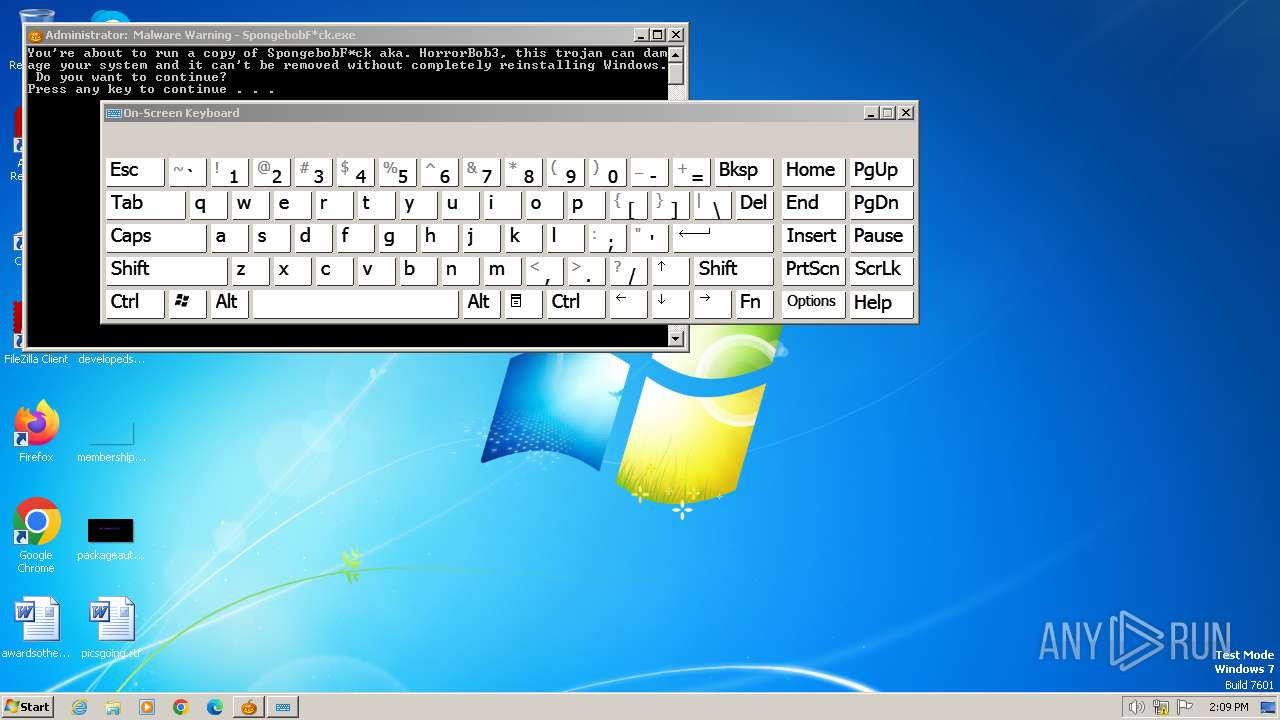Open Edge from the taskbar
The image size is (1280, 720).
click(215, 707)
